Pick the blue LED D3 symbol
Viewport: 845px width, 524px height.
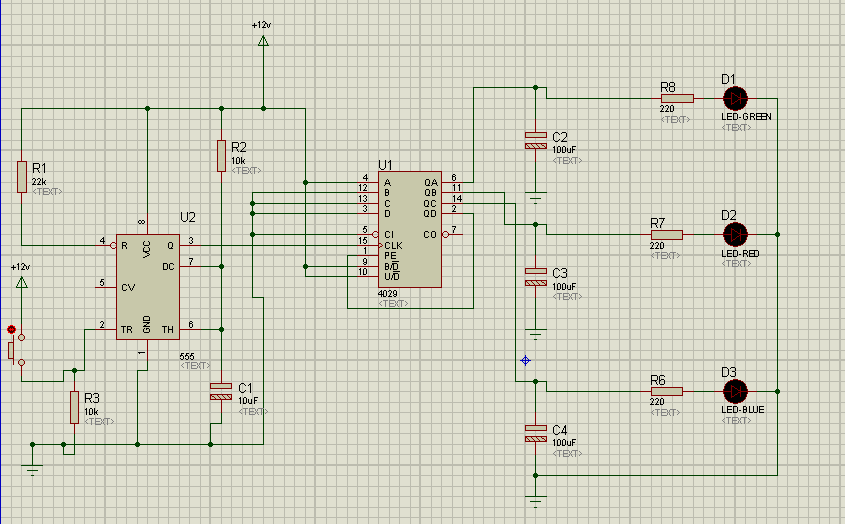pyautogui.click(x=735, y=391)
